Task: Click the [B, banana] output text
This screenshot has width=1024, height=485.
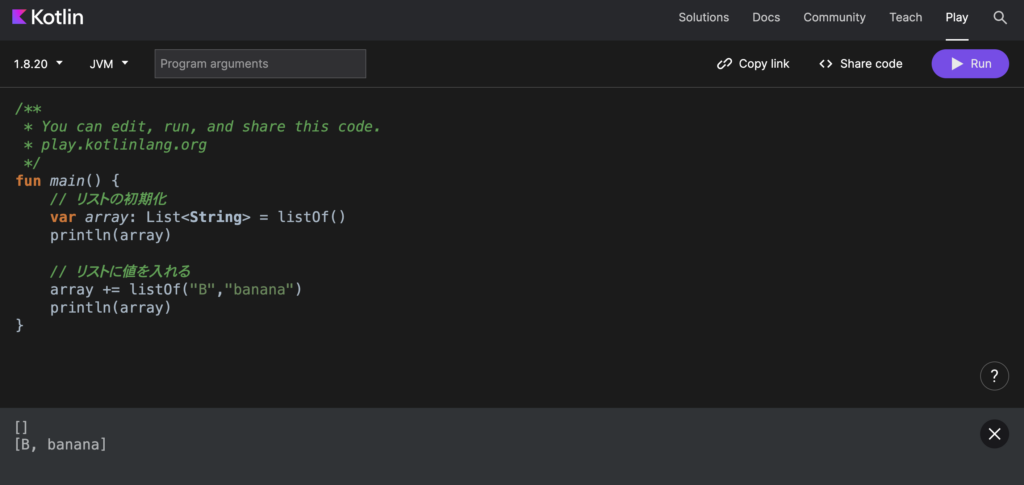Action: [60, 444]
